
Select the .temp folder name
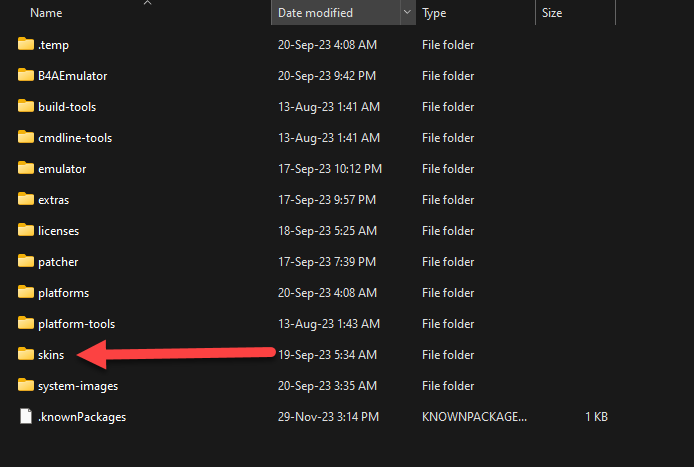point(54,45)
